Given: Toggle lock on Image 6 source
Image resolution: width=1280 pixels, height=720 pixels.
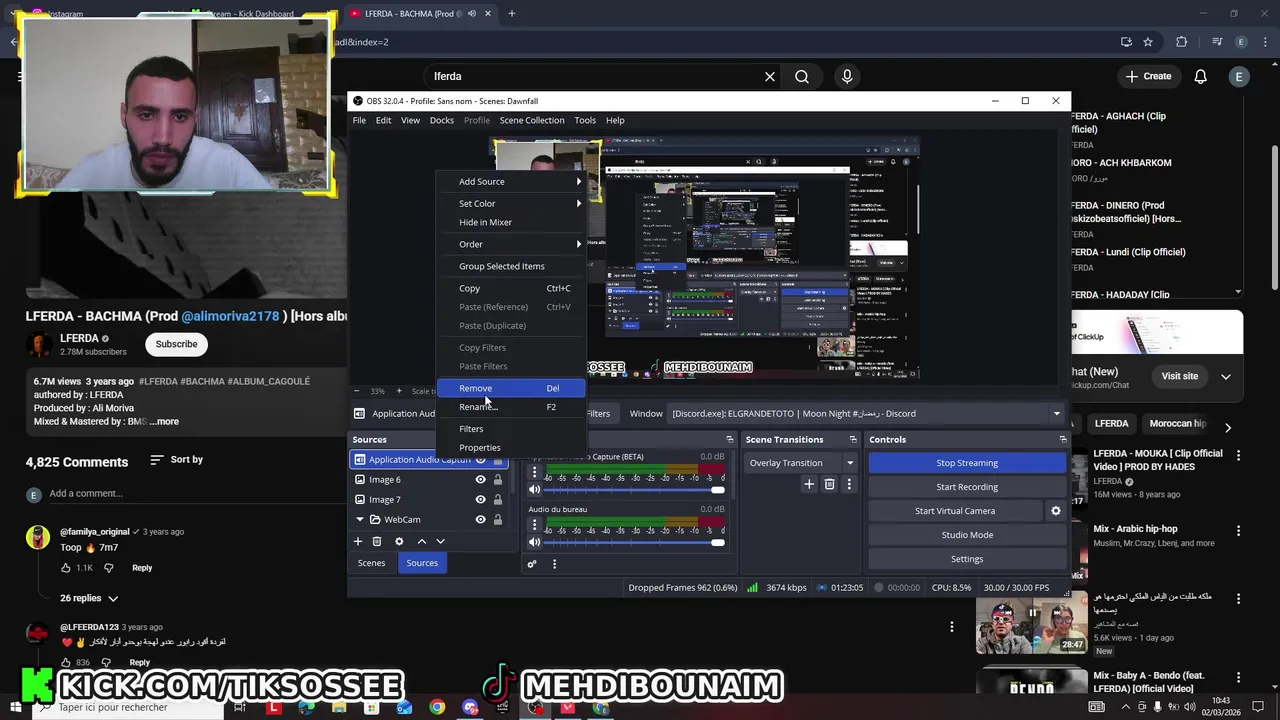Looking at the screenshot, I should [x=497, y=480].
